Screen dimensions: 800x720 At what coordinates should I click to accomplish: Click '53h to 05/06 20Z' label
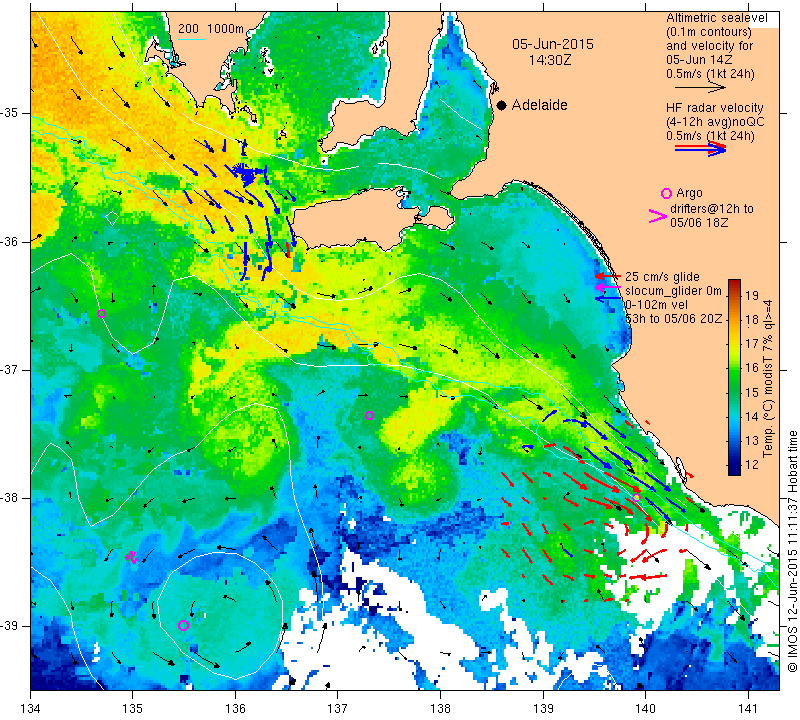(x=674, y=319)
